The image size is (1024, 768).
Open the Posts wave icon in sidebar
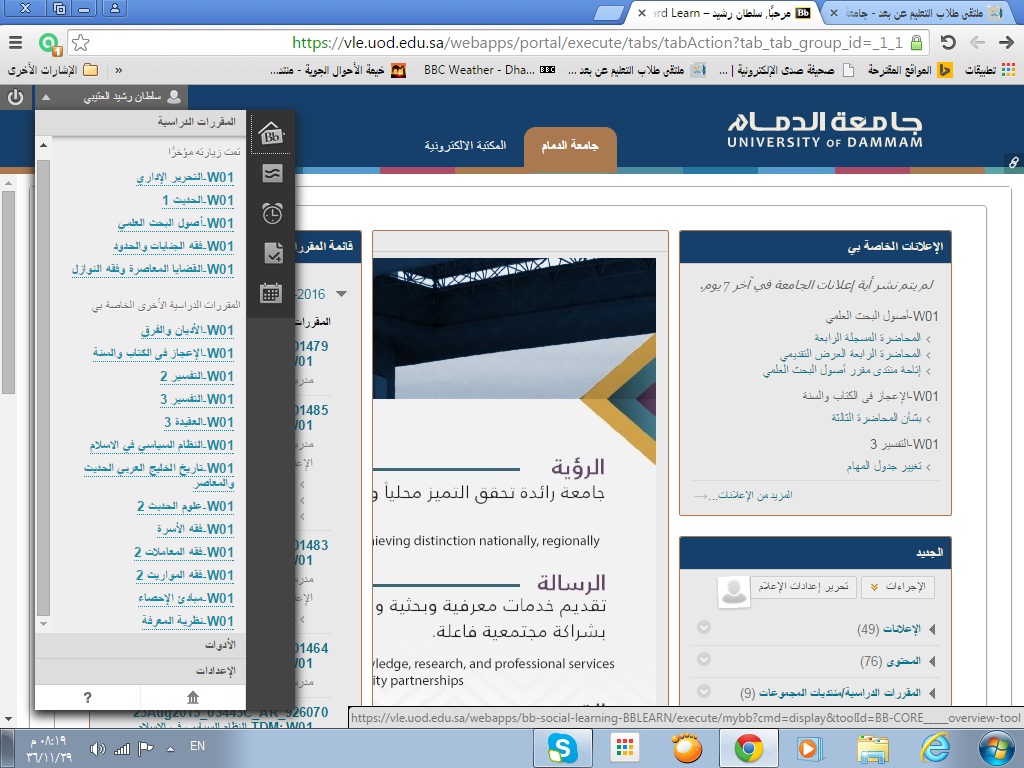coord(271,173)
